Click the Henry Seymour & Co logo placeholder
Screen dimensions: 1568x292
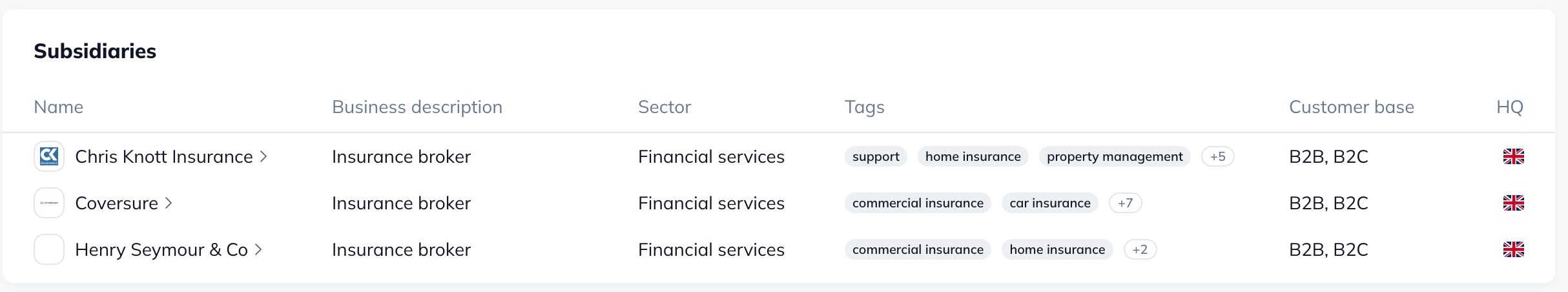tap(49, 249)
